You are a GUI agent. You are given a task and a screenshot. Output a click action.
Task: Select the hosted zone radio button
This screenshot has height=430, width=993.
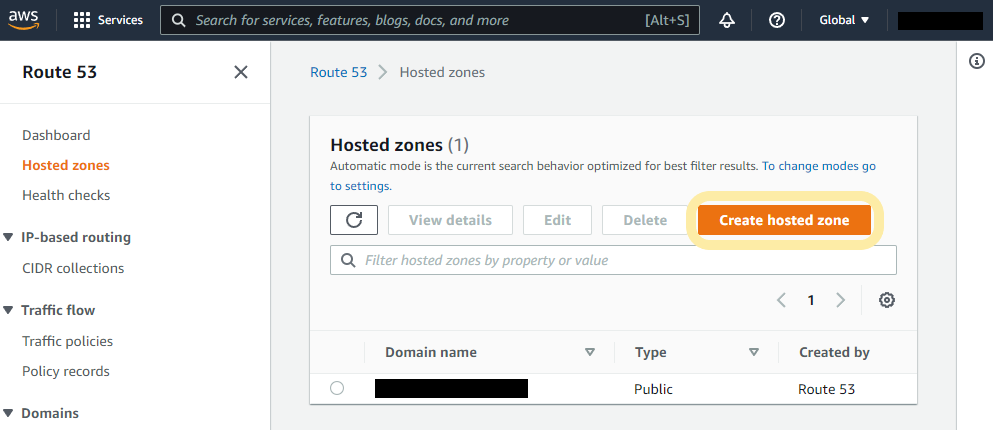(x=337, y=388)
